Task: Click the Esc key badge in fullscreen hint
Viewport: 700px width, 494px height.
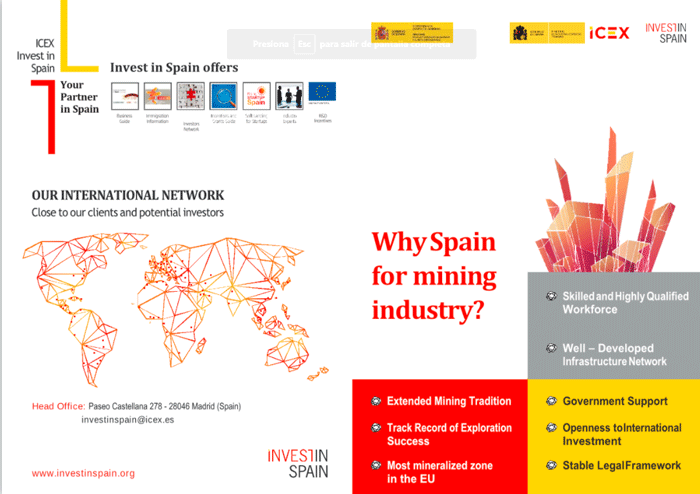Action: pyautogui.click(x=304, y=44)
